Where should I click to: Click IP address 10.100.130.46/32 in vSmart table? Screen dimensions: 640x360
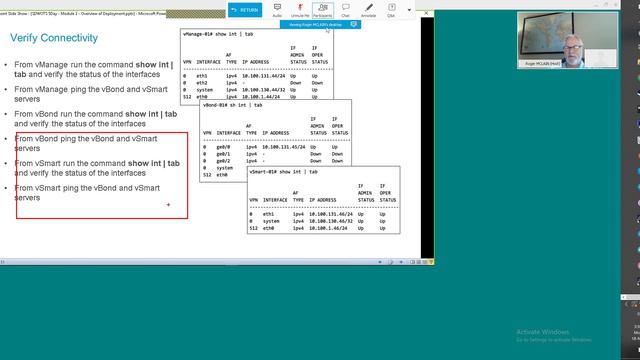331,221
